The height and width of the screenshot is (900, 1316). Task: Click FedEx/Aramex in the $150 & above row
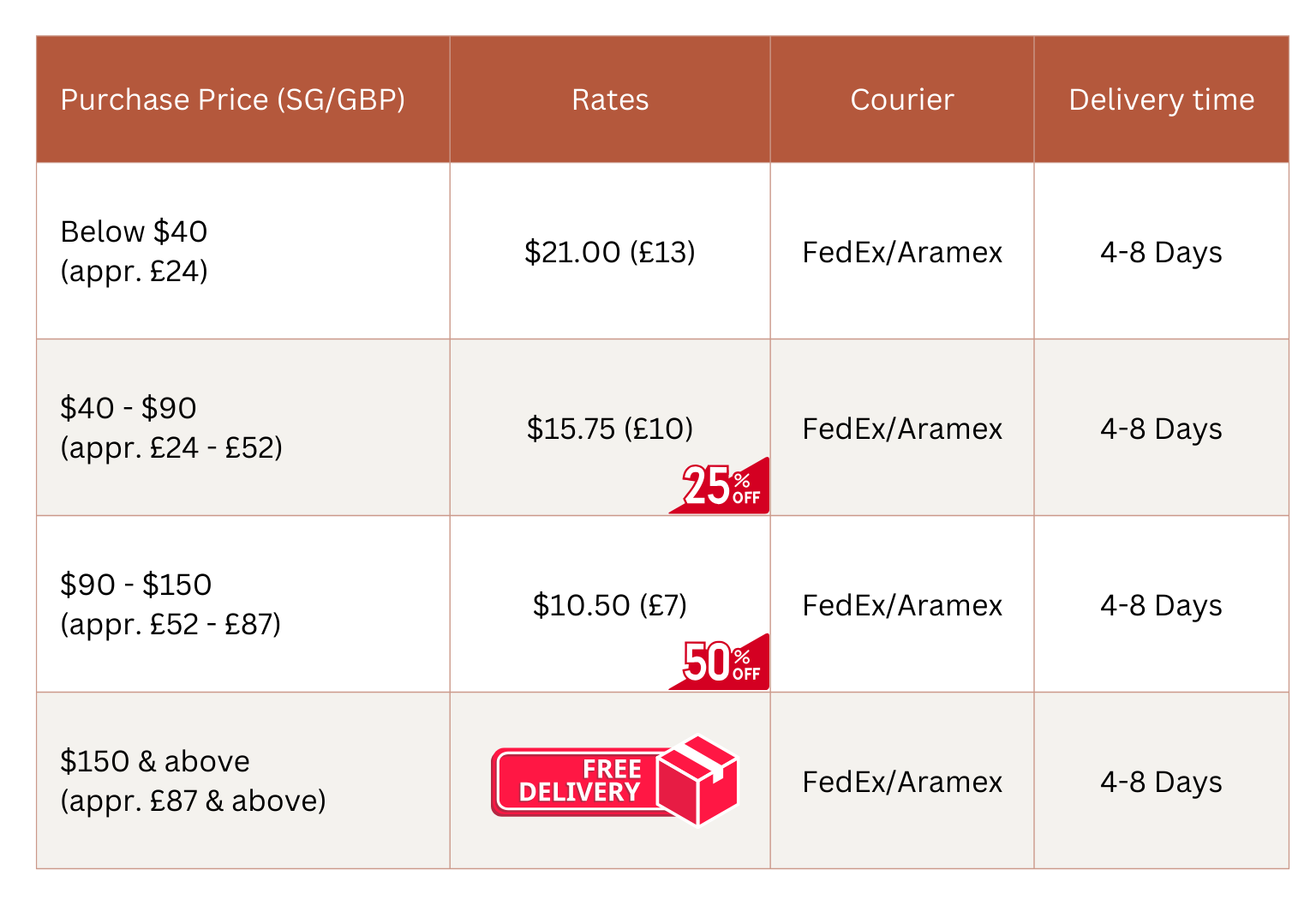[x=902, y=783]
